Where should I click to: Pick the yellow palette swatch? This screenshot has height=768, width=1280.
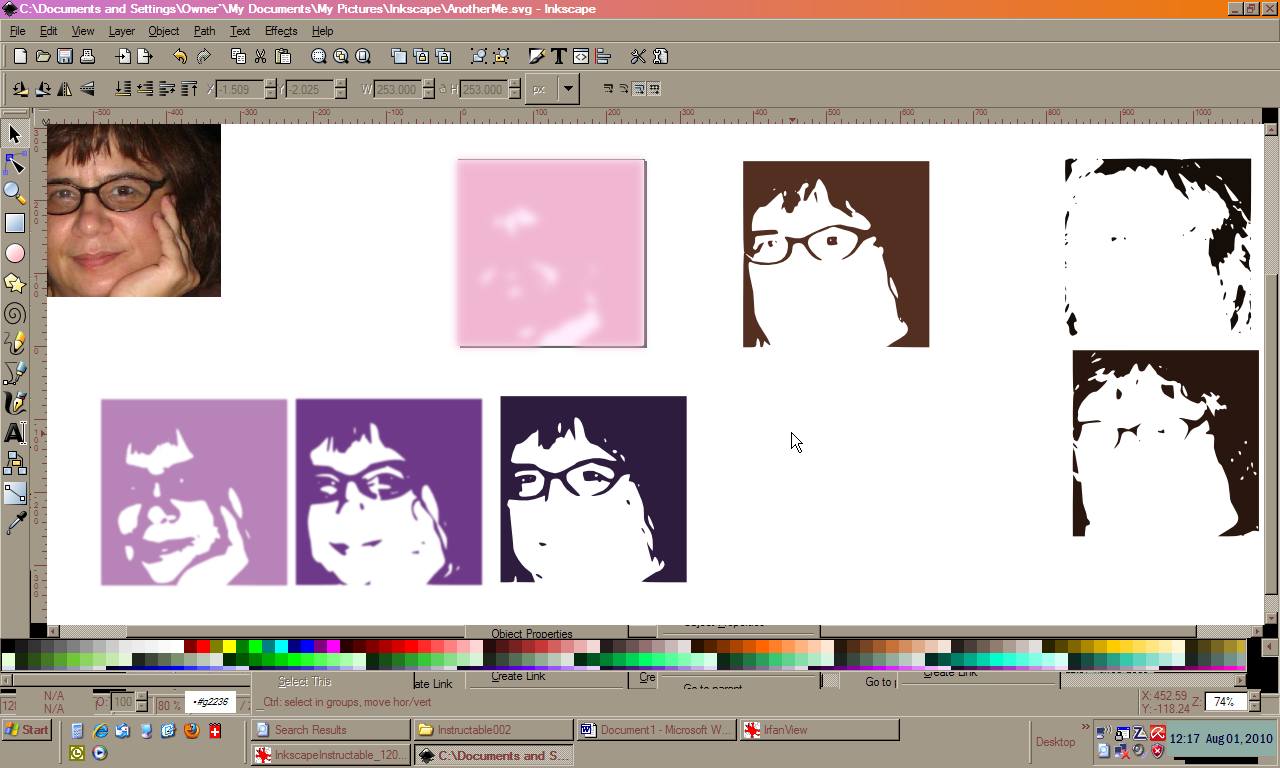pyautogui.click(x=229, y=646)
